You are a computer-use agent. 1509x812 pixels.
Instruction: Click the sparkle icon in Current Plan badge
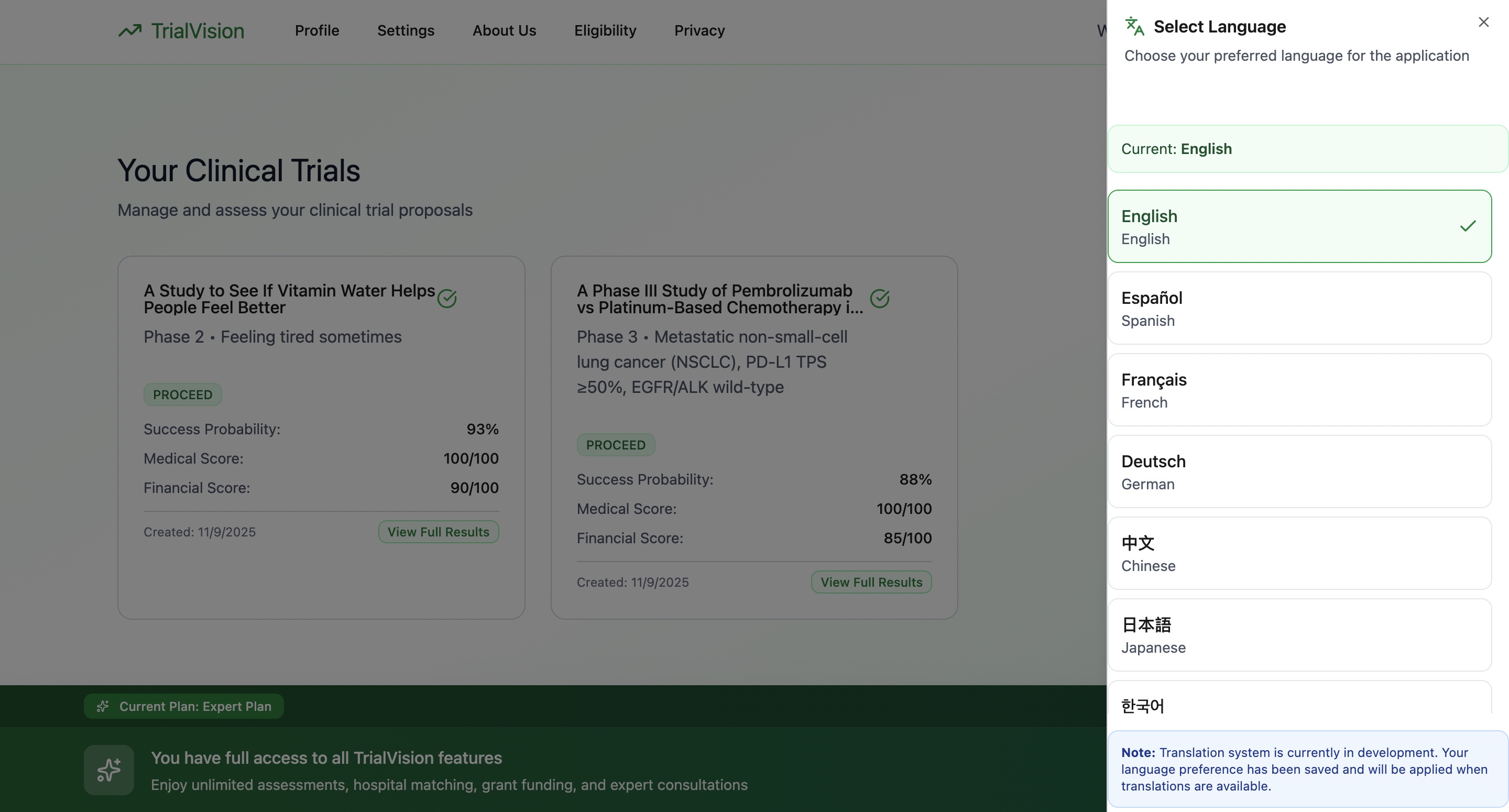click(103, 706)
